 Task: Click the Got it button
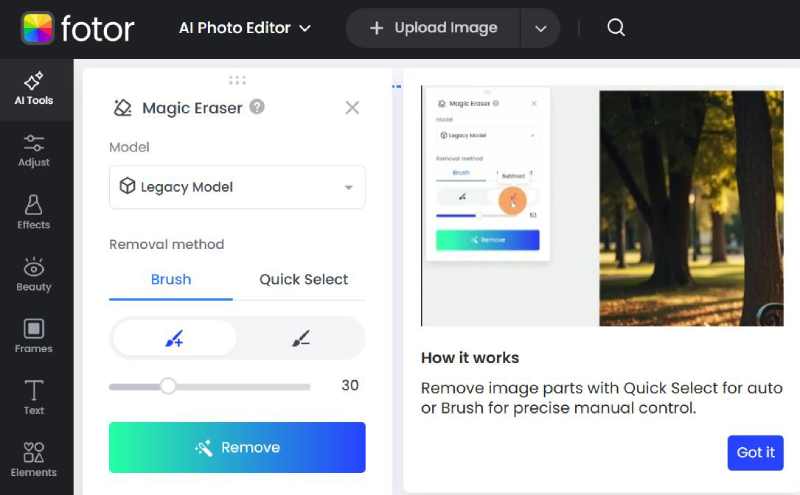(755, 452)
